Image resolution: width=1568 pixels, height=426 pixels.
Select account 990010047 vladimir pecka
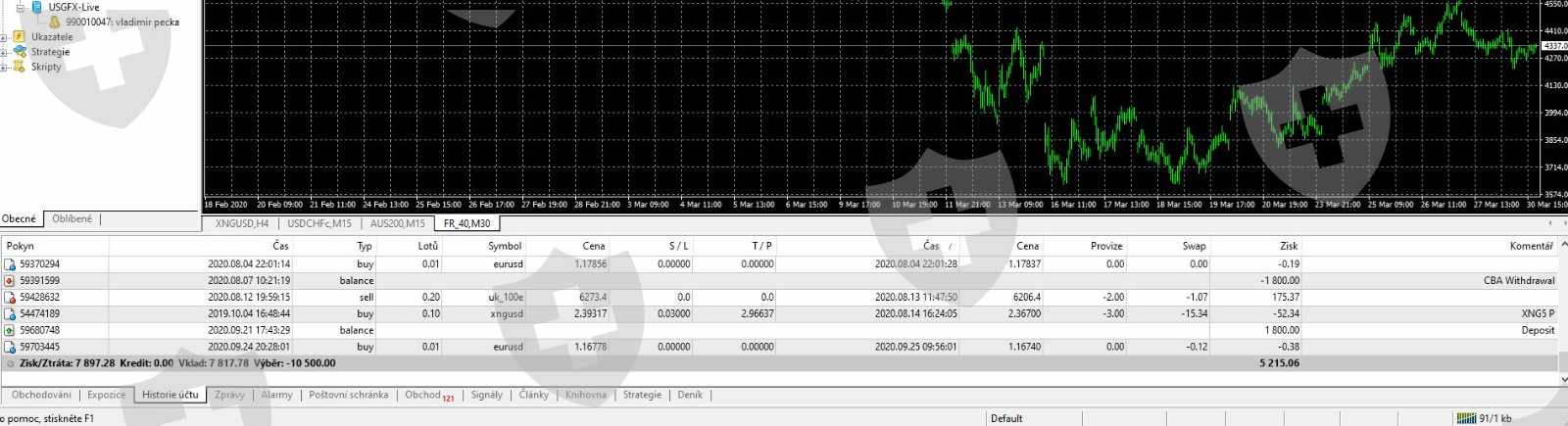point(122,22)
